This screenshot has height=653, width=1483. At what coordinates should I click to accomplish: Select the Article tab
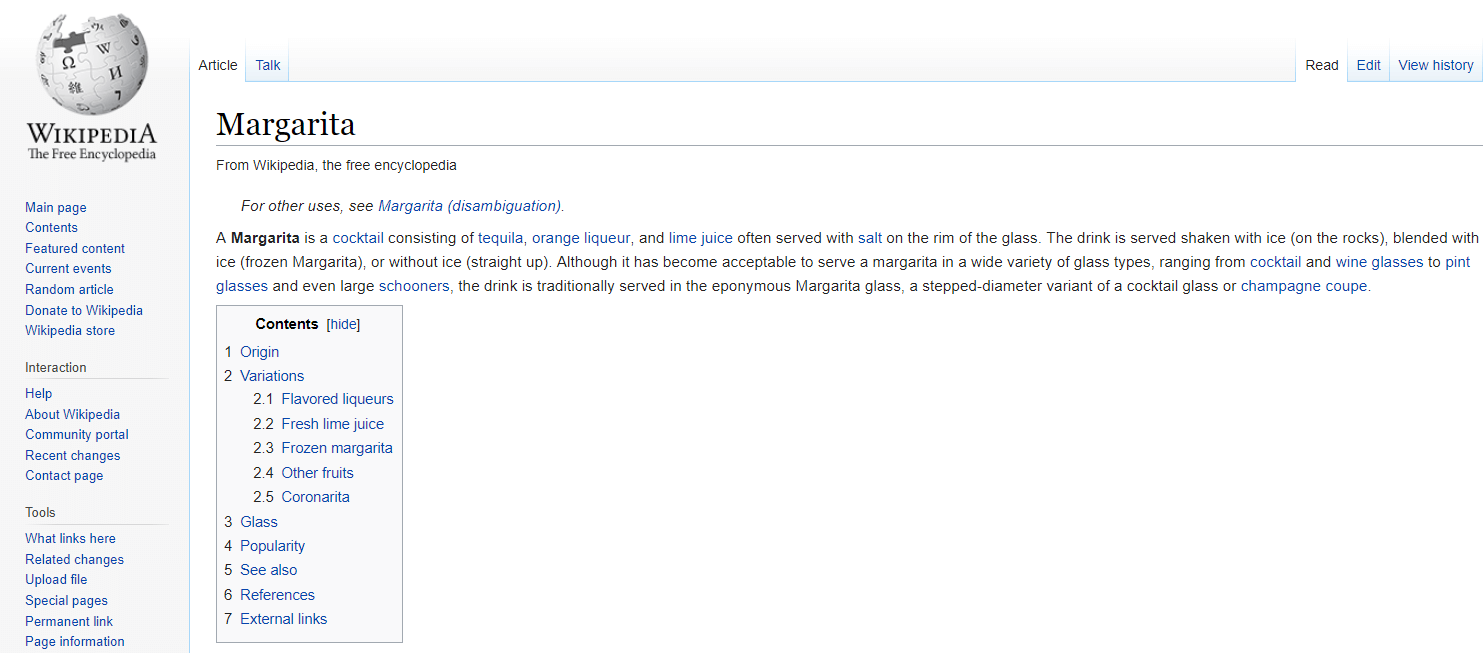[x=218, y=65]
